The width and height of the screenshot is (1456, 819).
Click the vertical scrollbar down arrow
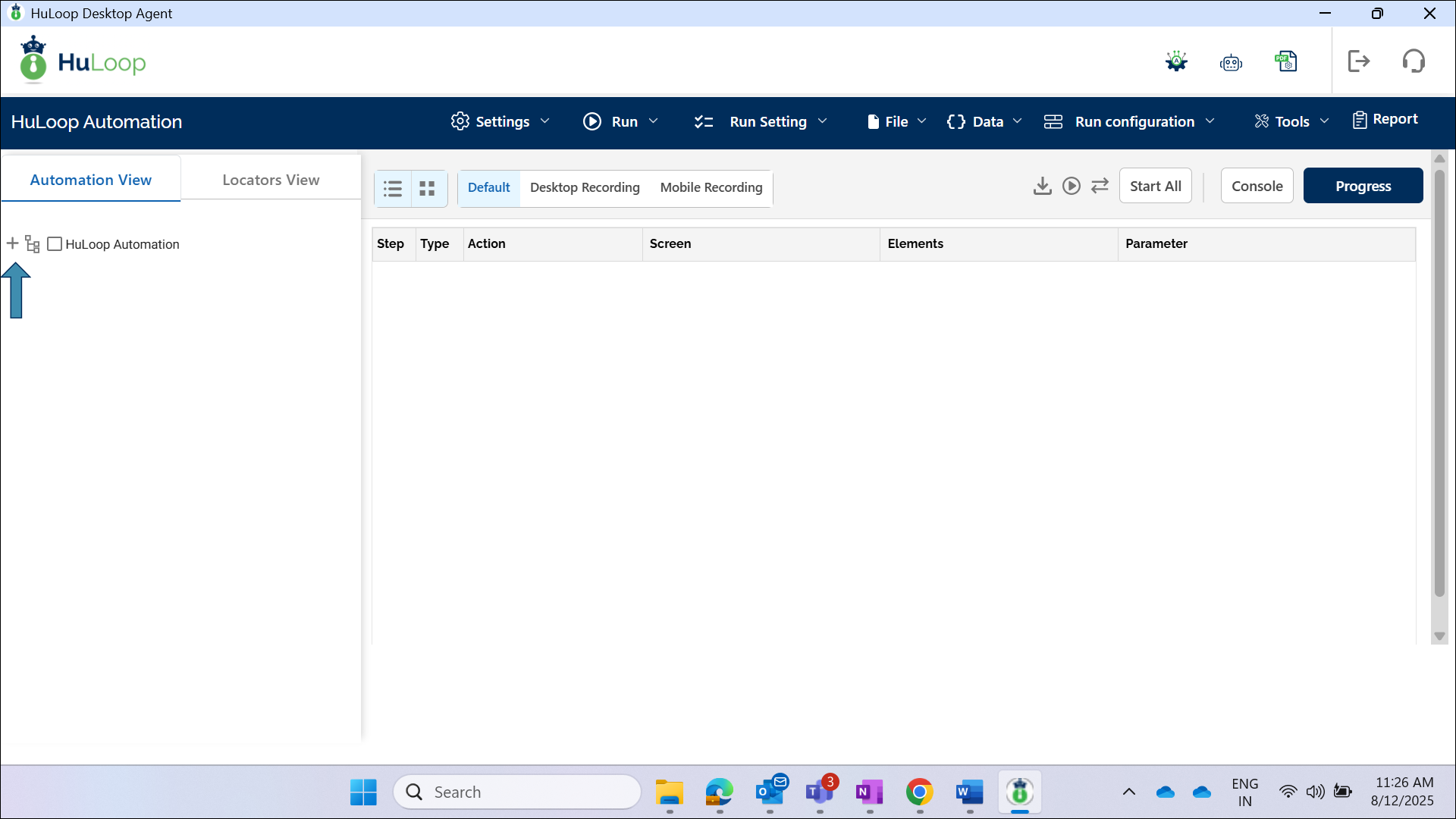[x=1439, y=637]
